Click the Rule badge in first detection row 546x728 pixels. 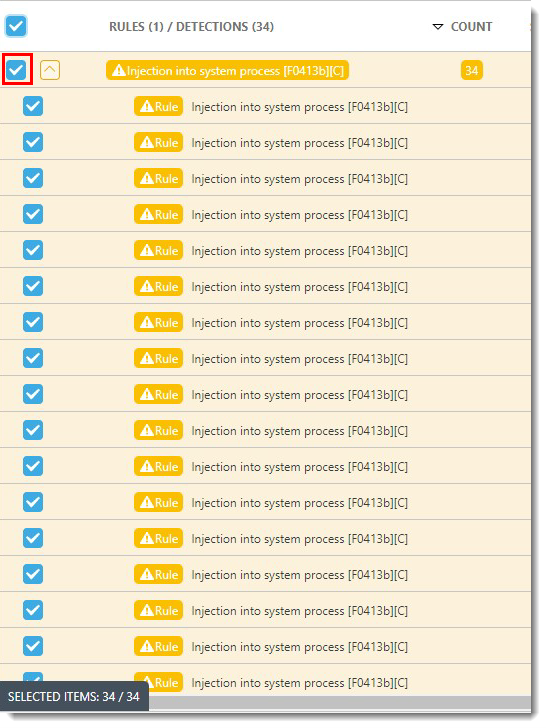click(x=158, y=106)
